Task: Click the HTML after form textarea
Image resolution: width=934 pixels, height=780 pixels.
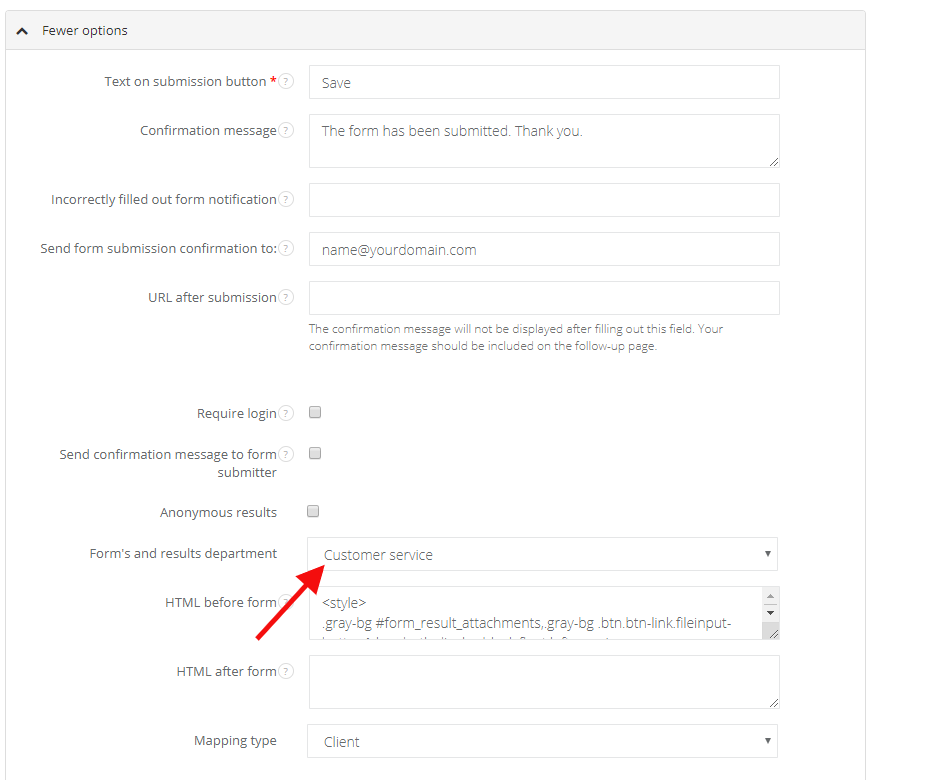Action: coord(544,682)
